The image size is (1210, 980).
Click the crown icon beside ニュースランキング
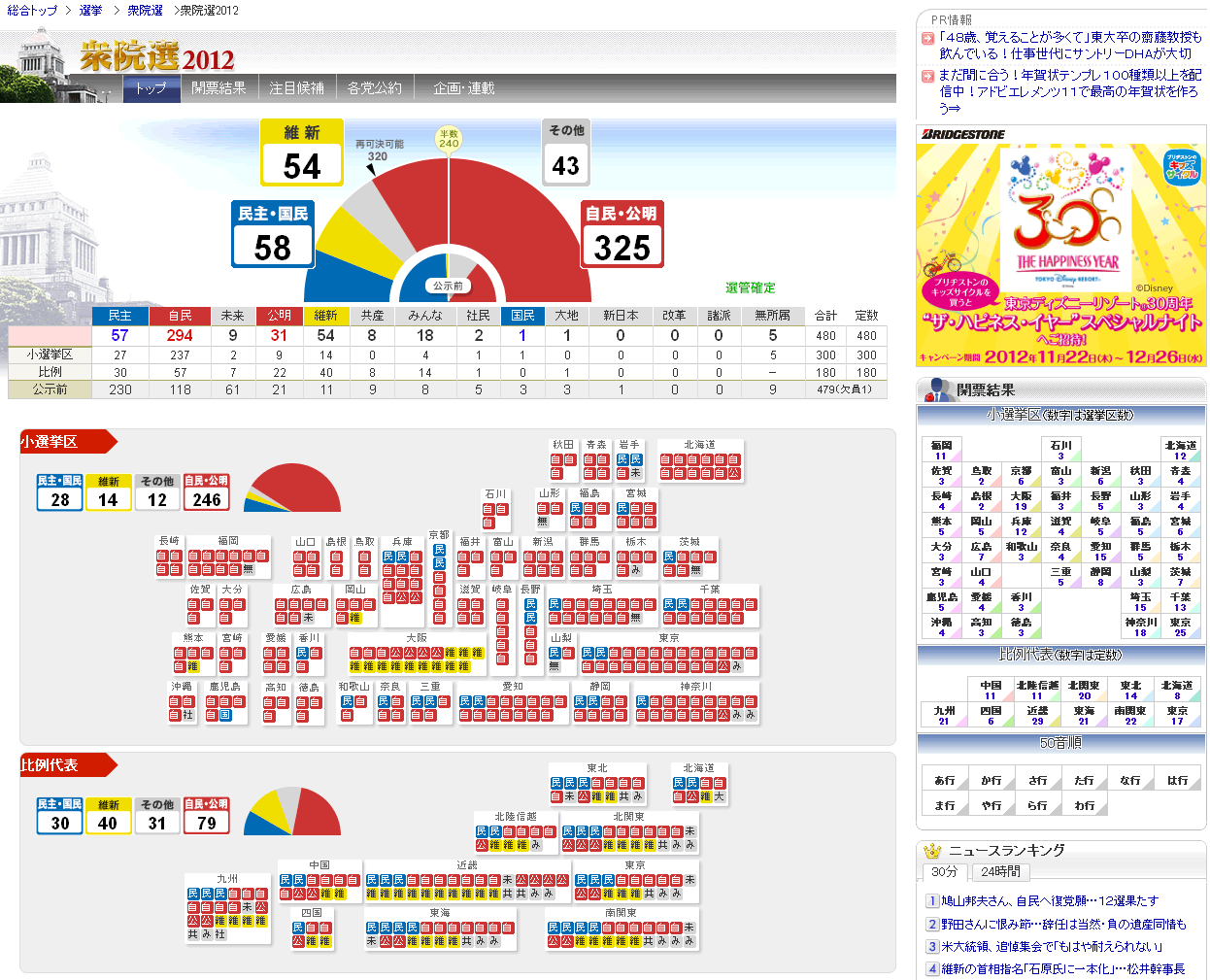[932, 851]
